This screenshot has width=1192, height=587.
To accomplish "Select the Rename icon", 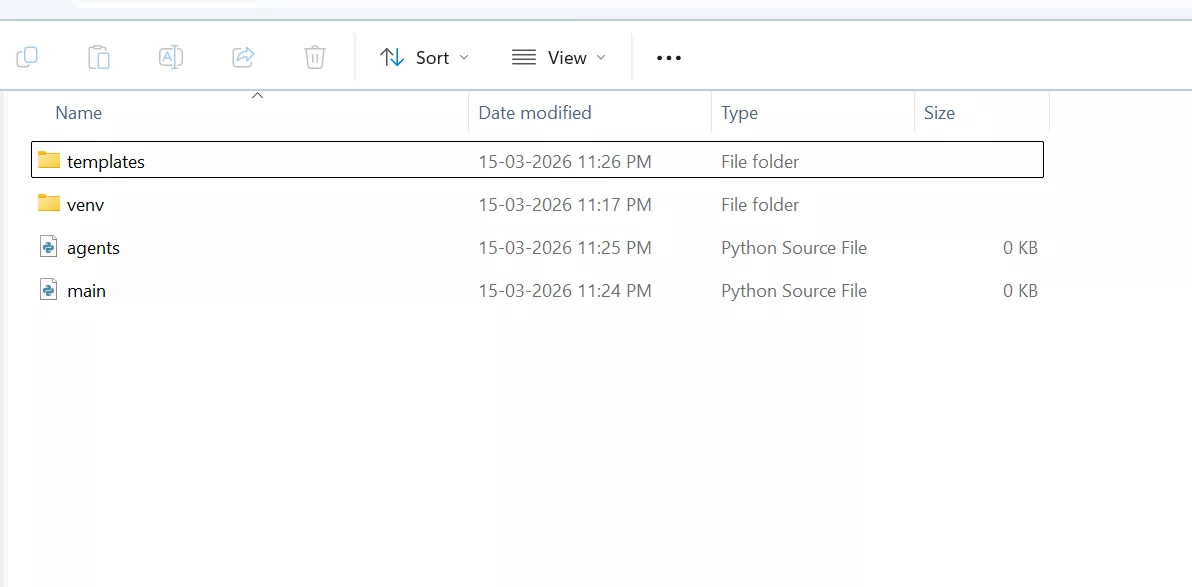I will coord(170,57).
